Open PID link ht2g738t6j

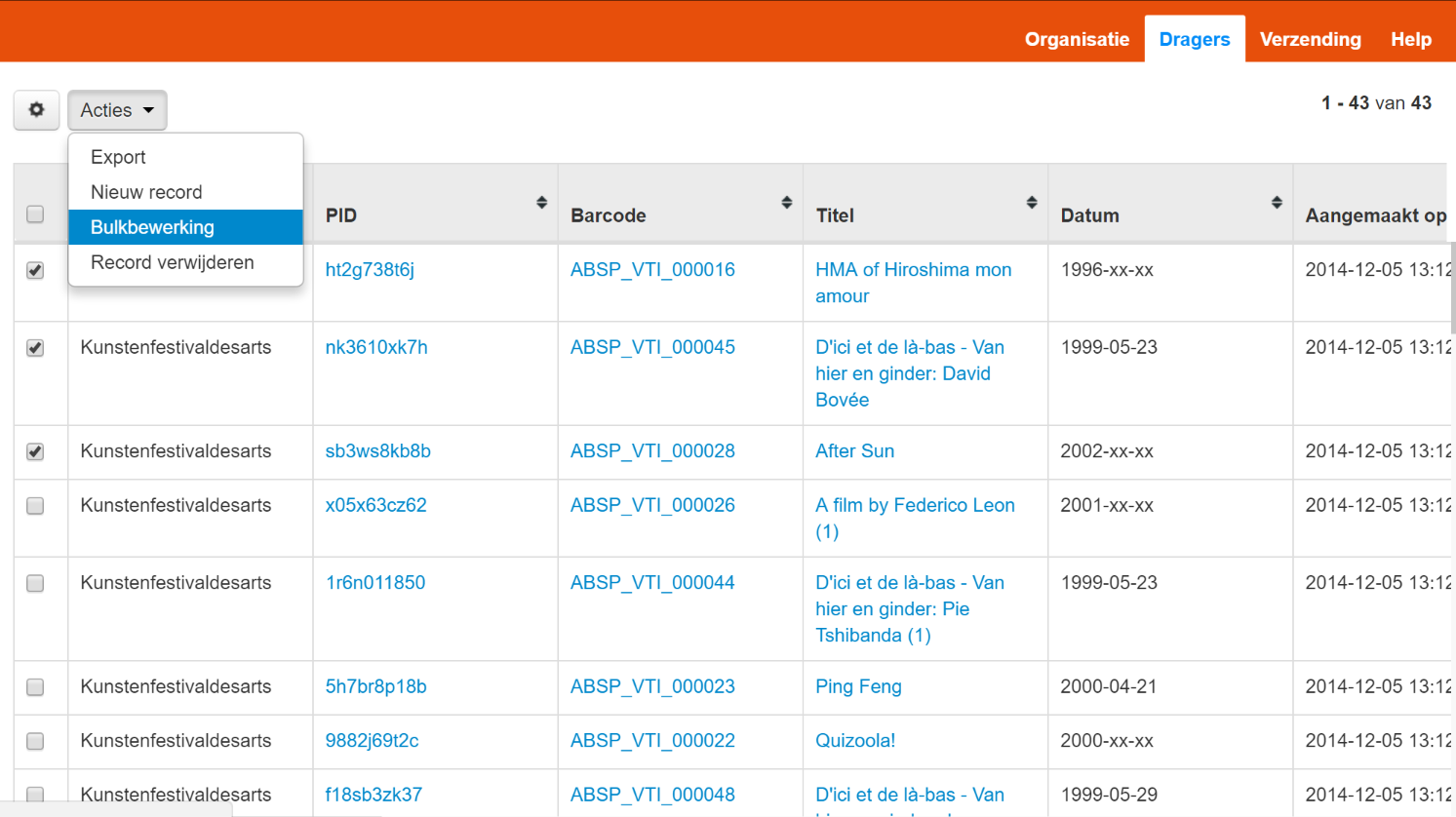(x=370, y=270)
